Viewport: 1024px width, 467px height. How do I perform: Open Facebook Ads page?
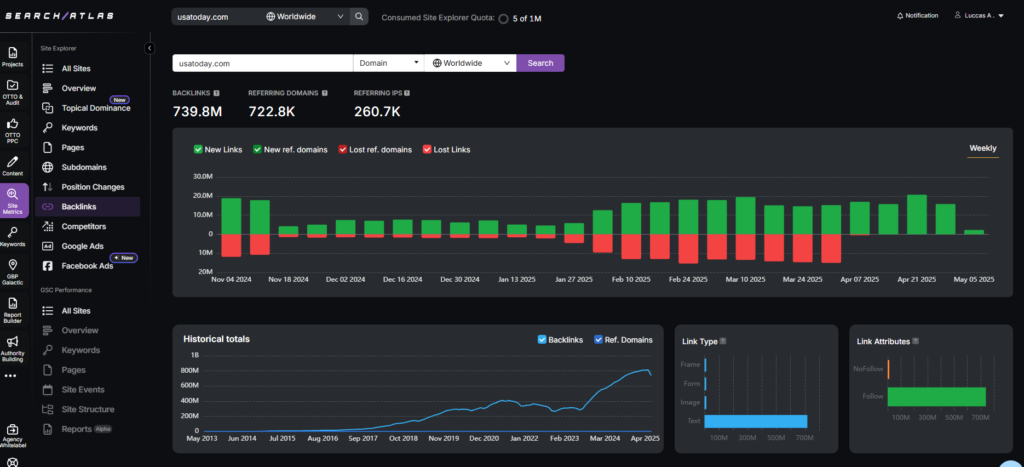click(88, 266)
